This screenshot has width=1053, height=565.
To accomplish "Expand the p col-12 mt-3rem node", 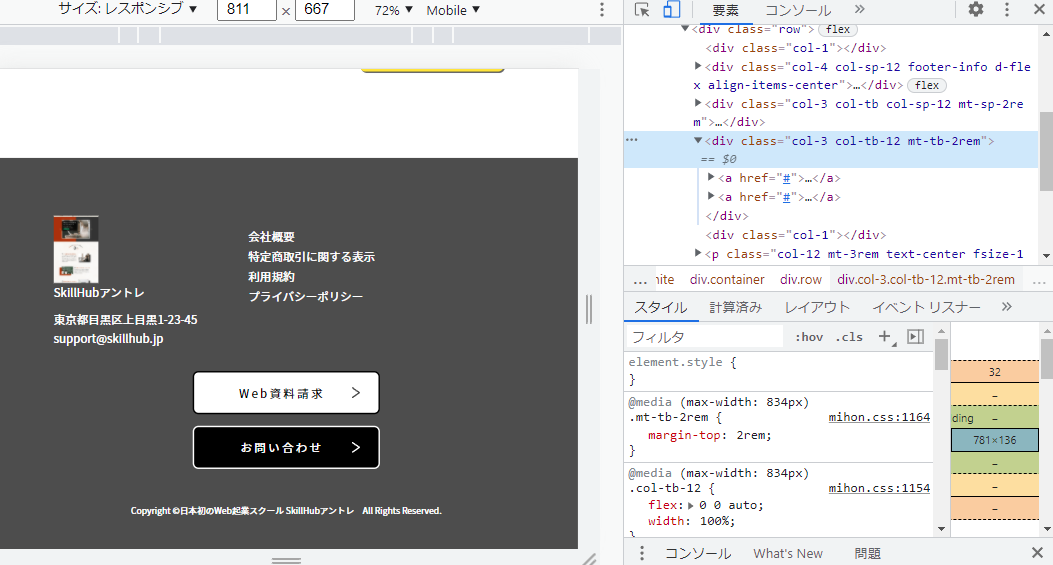I will [698, 253].
